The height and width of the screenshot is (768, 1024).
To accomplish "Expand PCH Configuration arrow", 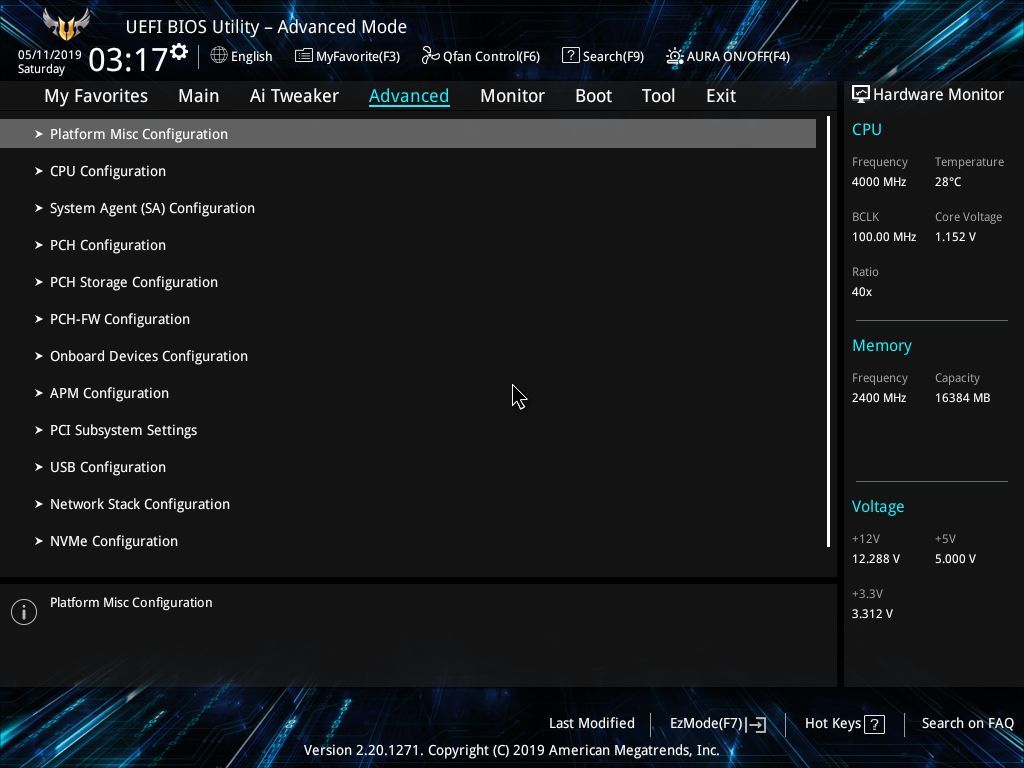I will click(x=39, y=245).
